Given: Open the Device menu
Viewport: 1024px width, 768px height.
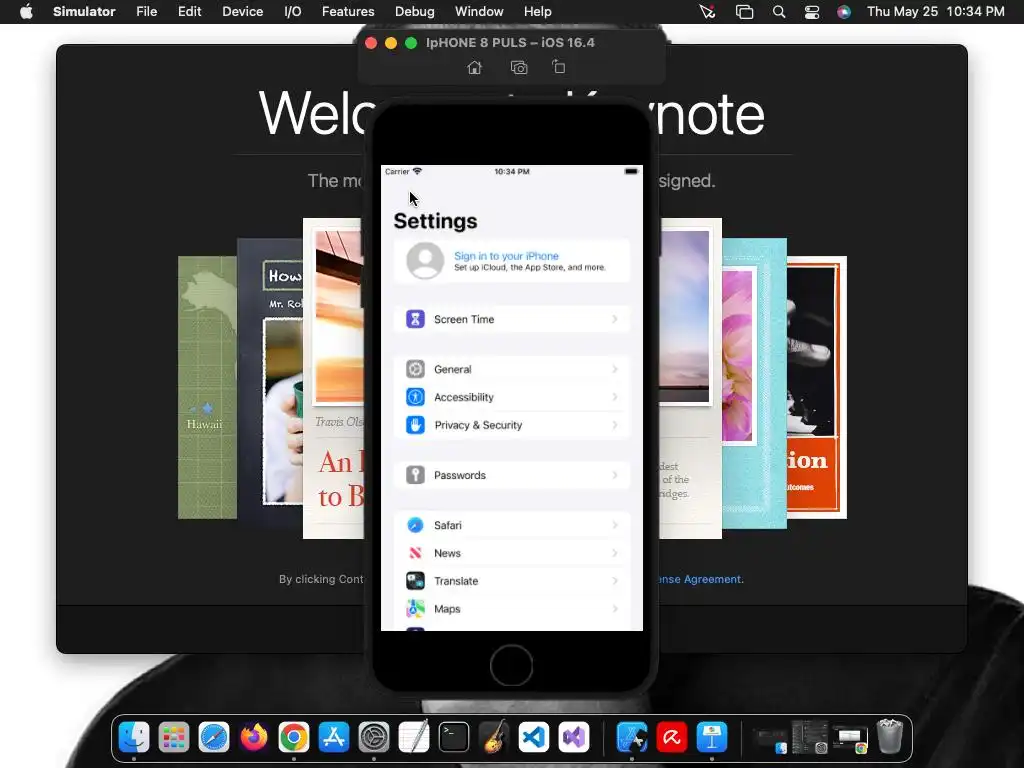Looking at the screenshot, I should point(242,12).
